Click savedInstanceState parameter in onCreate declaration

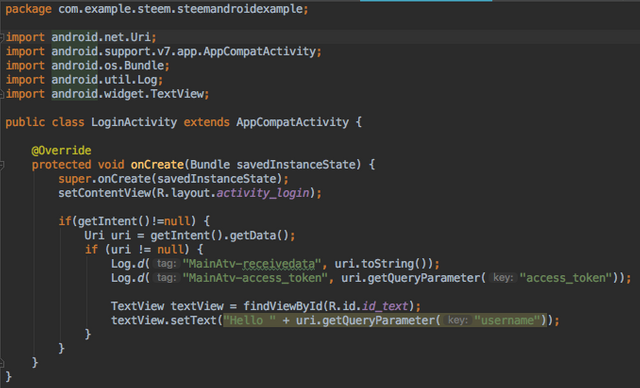tap(296, 165)
